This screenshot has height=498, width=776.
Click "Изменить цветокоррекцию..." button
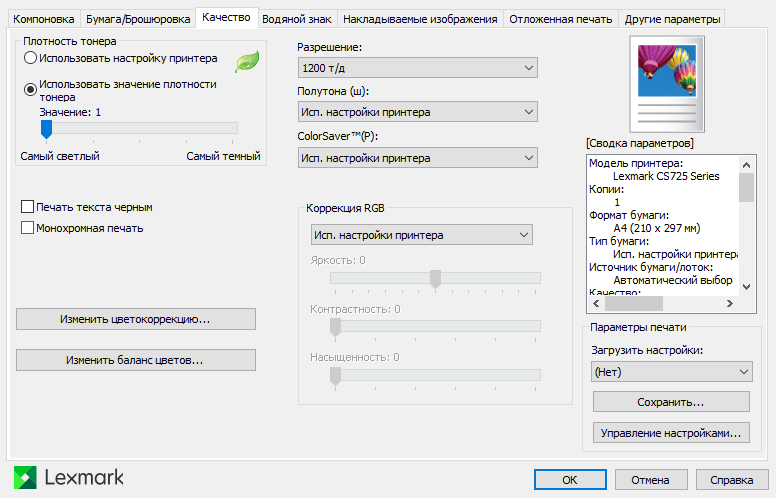[136, 319]
